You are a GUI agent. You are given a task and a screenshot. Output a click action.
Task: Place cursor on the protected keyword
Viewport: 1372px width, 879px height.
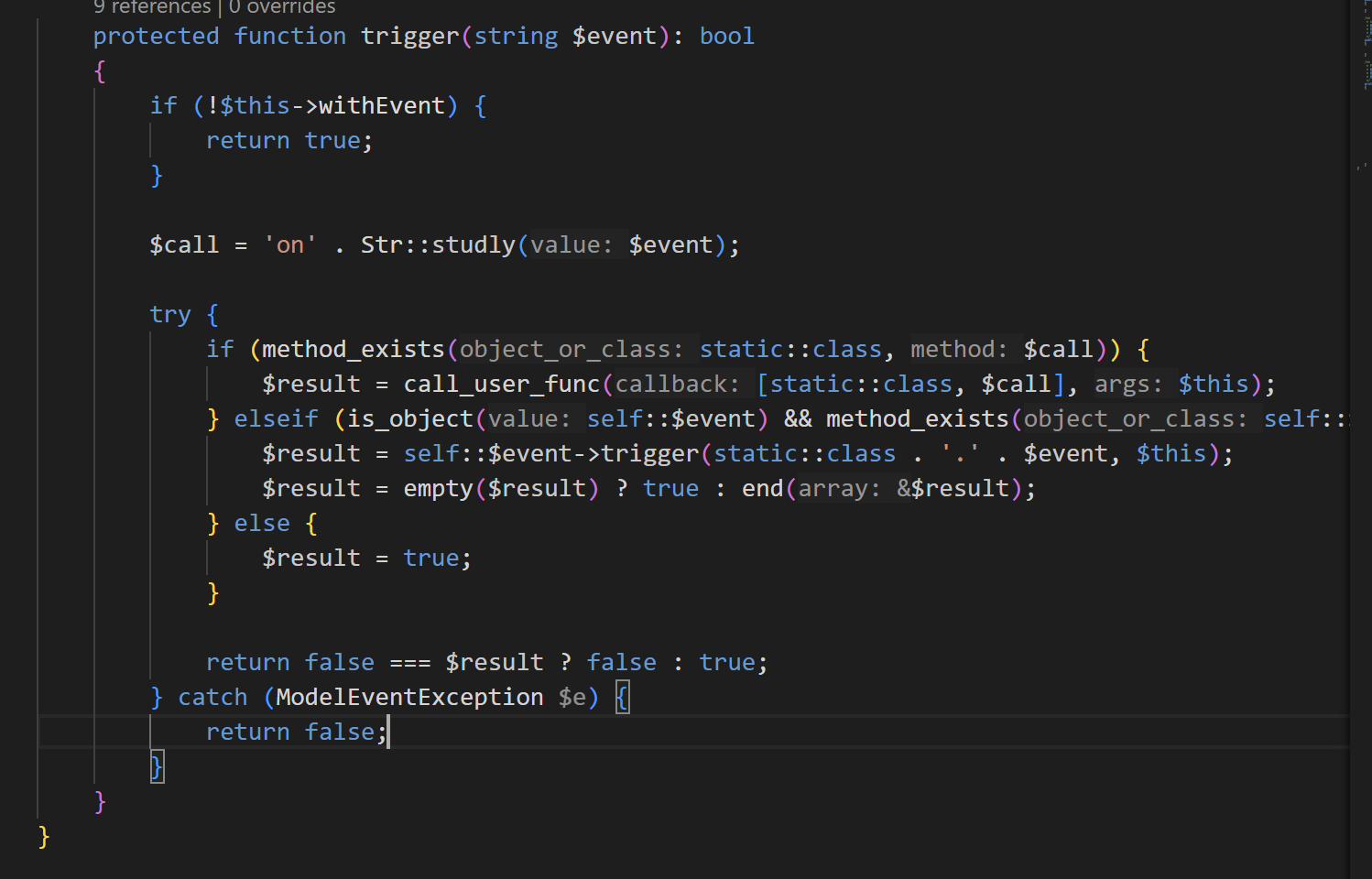coord(156,37)
